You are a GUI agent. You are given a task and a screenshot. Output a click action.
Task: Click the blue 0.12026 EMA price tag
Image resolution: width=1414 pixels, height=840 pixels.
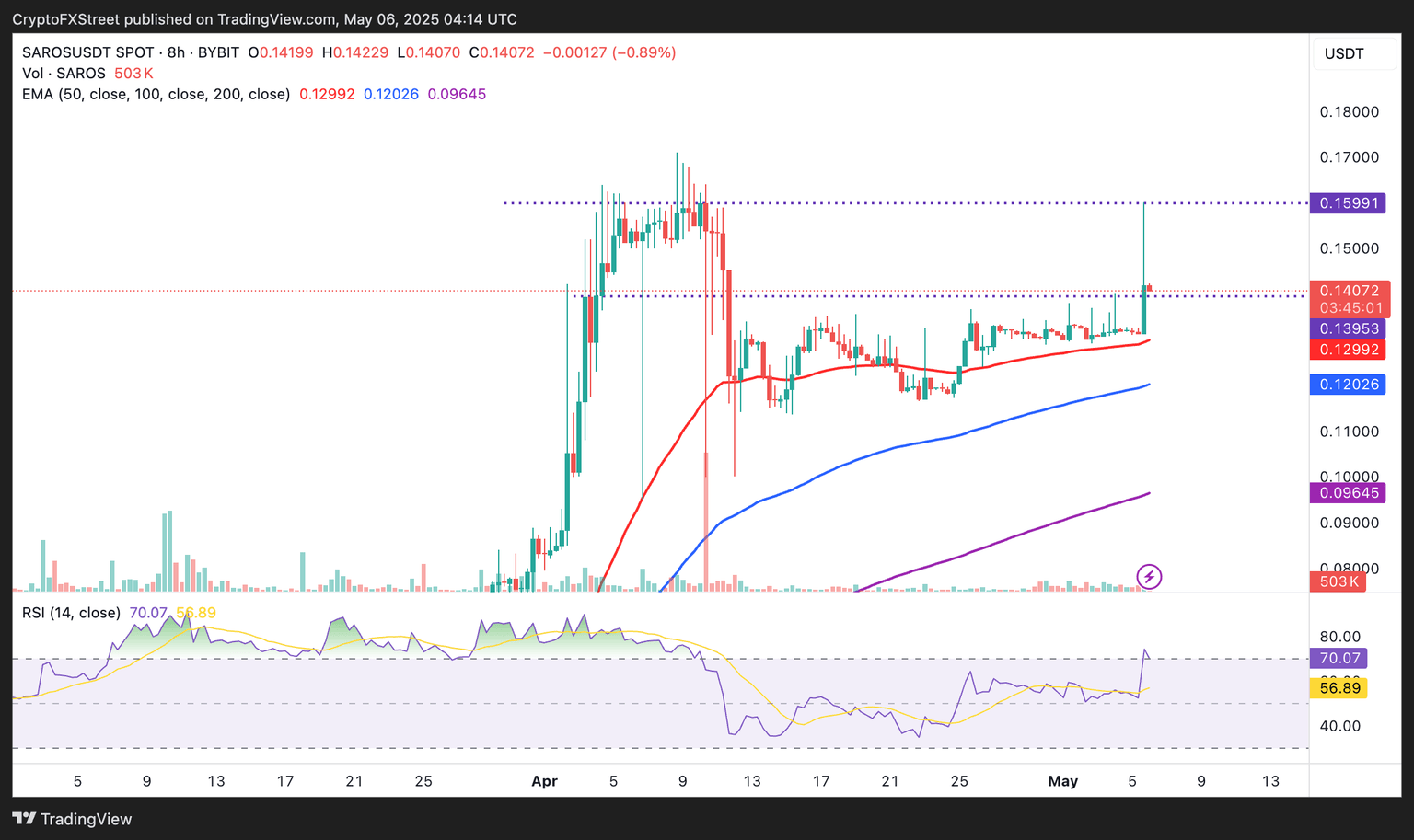click(1347, 385)
